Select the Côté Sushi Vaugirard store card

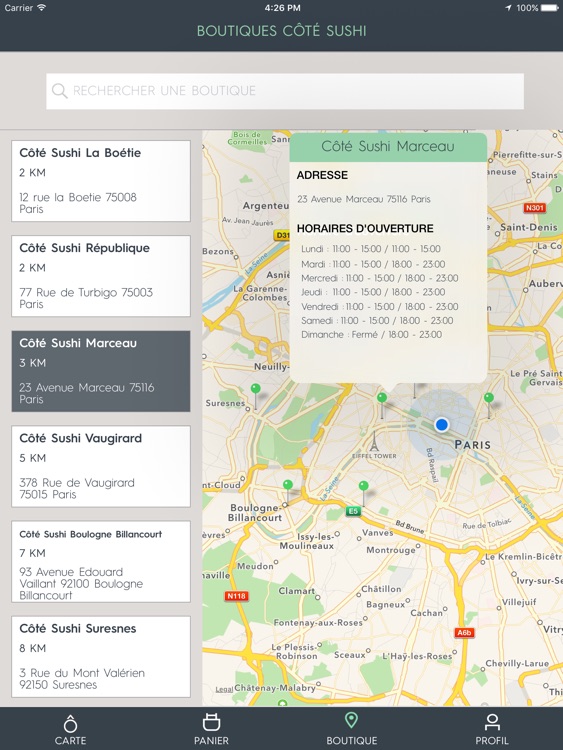pos(101,466)
